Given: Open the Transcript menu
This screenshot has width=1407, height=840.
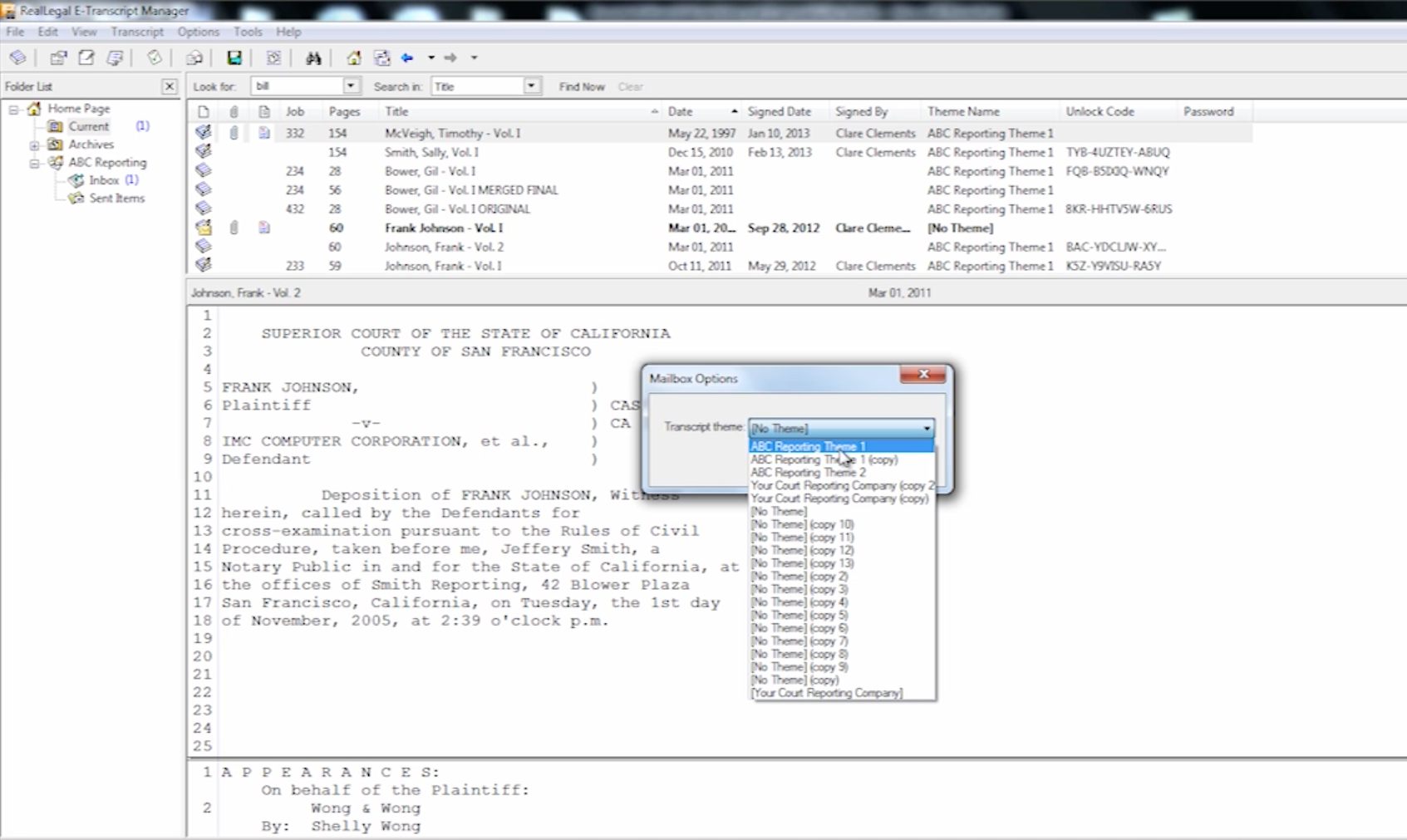Looking at the screenshot, I should [137, 32].
